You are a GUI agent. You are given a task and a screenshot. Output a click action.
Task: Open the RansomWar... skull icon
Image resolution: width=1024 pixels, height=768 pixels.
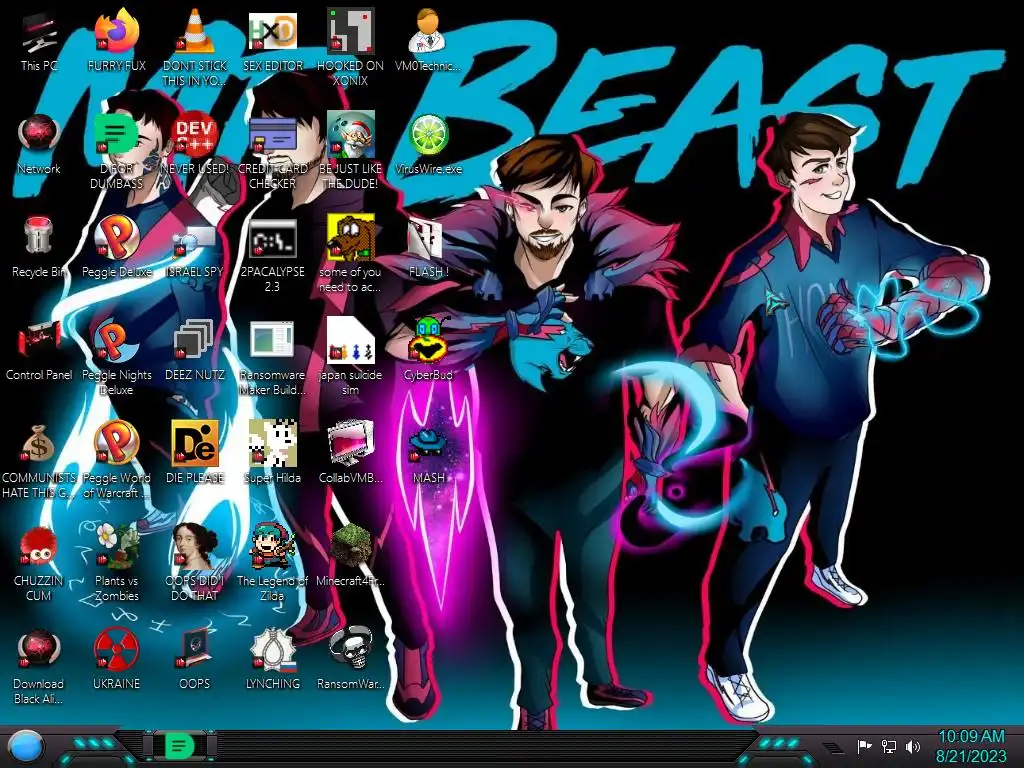[x=351, y=649]
